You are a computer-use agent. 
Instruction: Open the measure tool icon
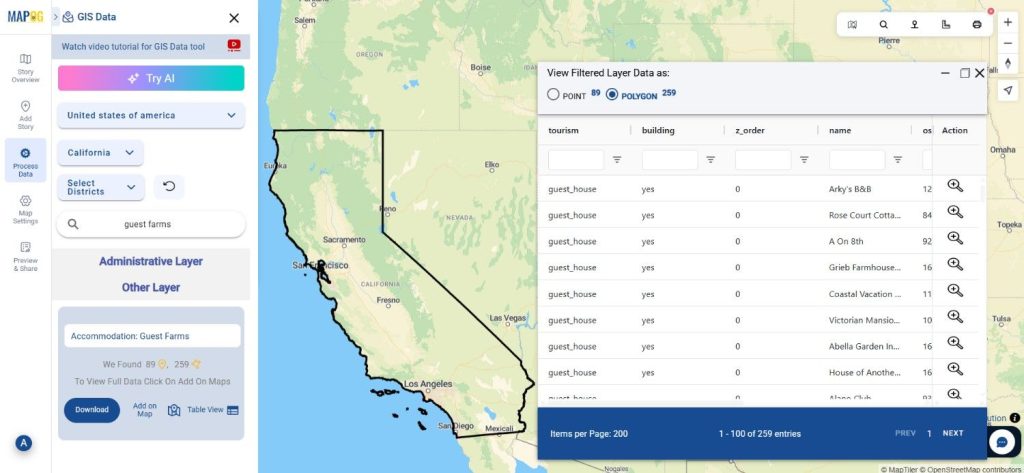coord(946,24)
